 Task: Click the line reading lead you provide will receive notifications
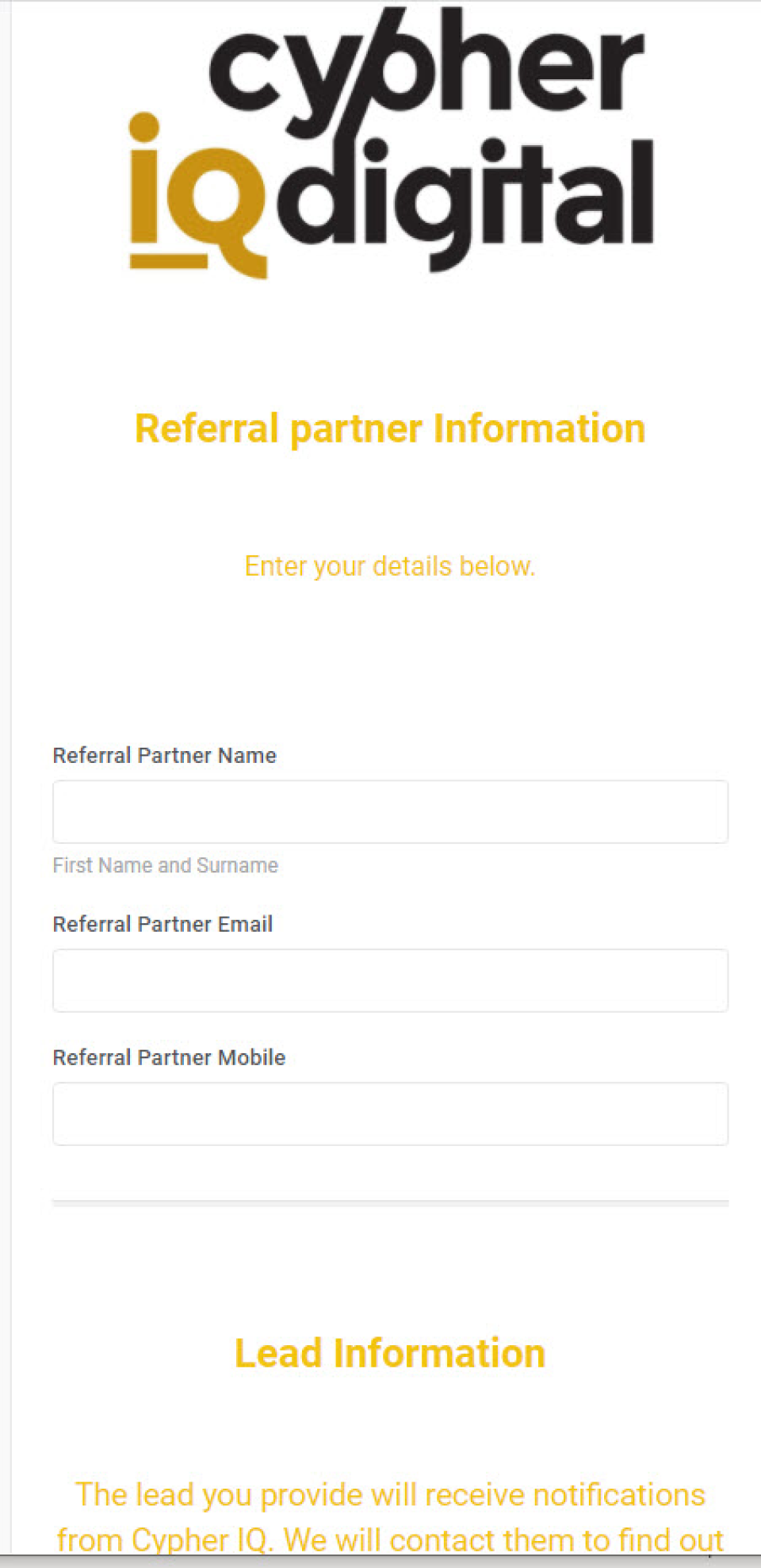(x=390, y=1495)
